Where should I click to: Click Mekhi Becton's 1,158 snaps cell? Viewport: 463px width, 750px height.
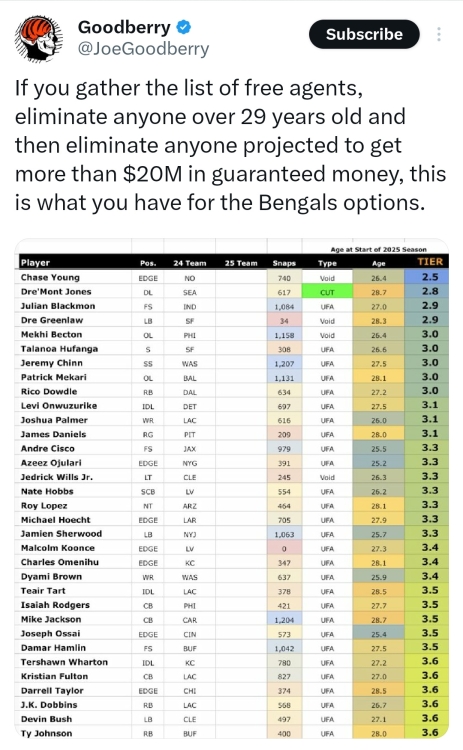pos(284,335)
